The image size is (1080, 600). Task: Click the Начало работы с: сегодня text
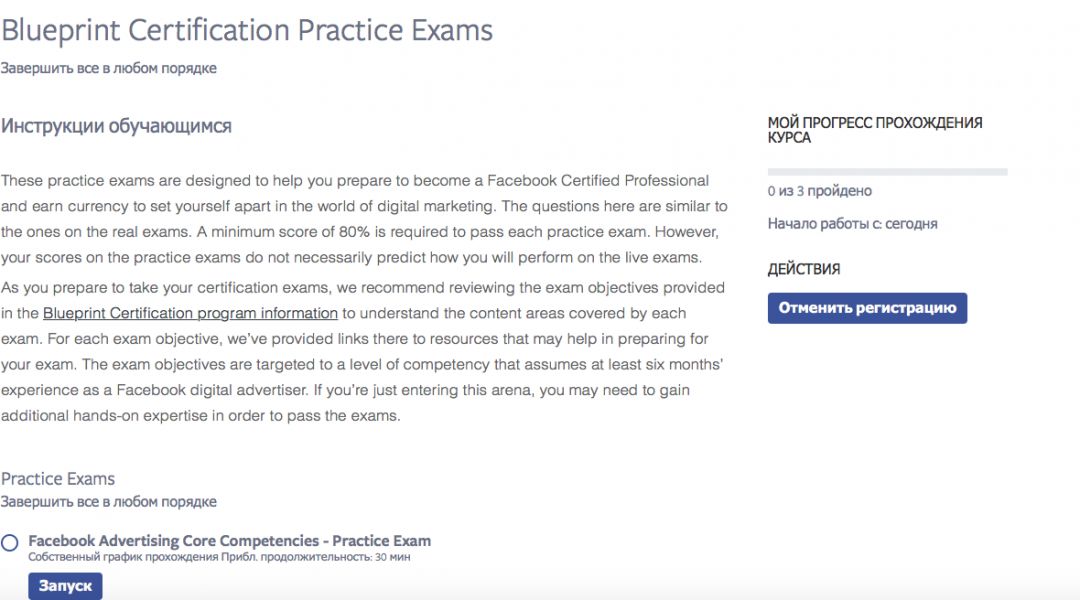pos(852,224)
